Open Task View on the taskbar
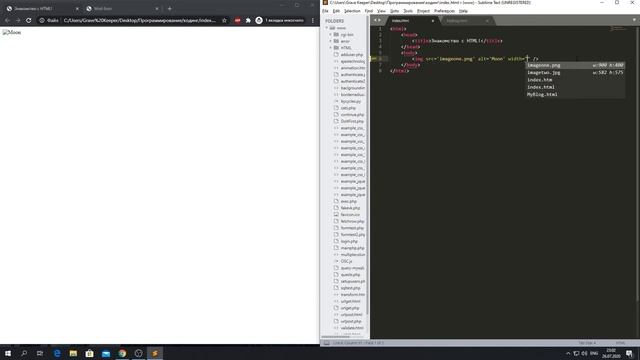The image size is (640, 360). [x=40, y=353]
